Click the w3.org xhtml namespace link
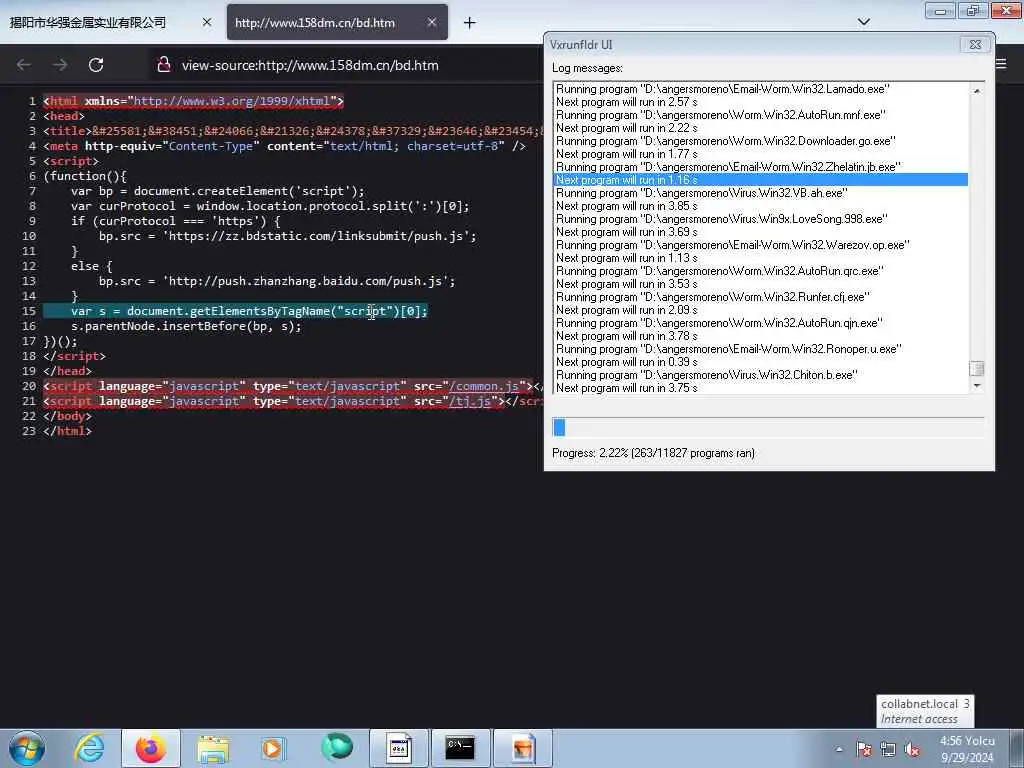1024x768 pixels. coord(232,101)
